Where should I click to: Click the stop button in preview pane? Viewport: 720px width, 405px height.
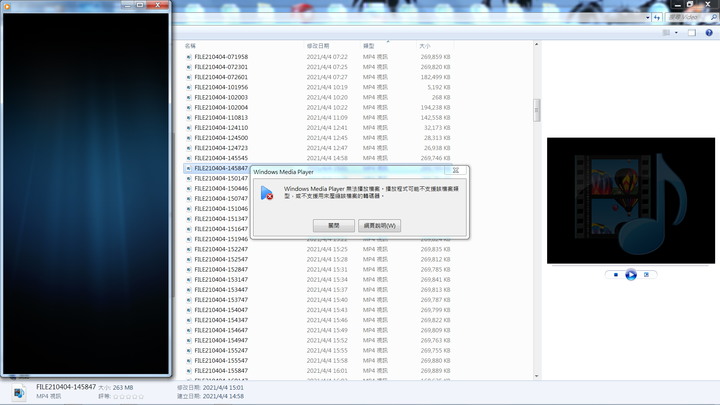pyautogui.click(x=616, y=275)
